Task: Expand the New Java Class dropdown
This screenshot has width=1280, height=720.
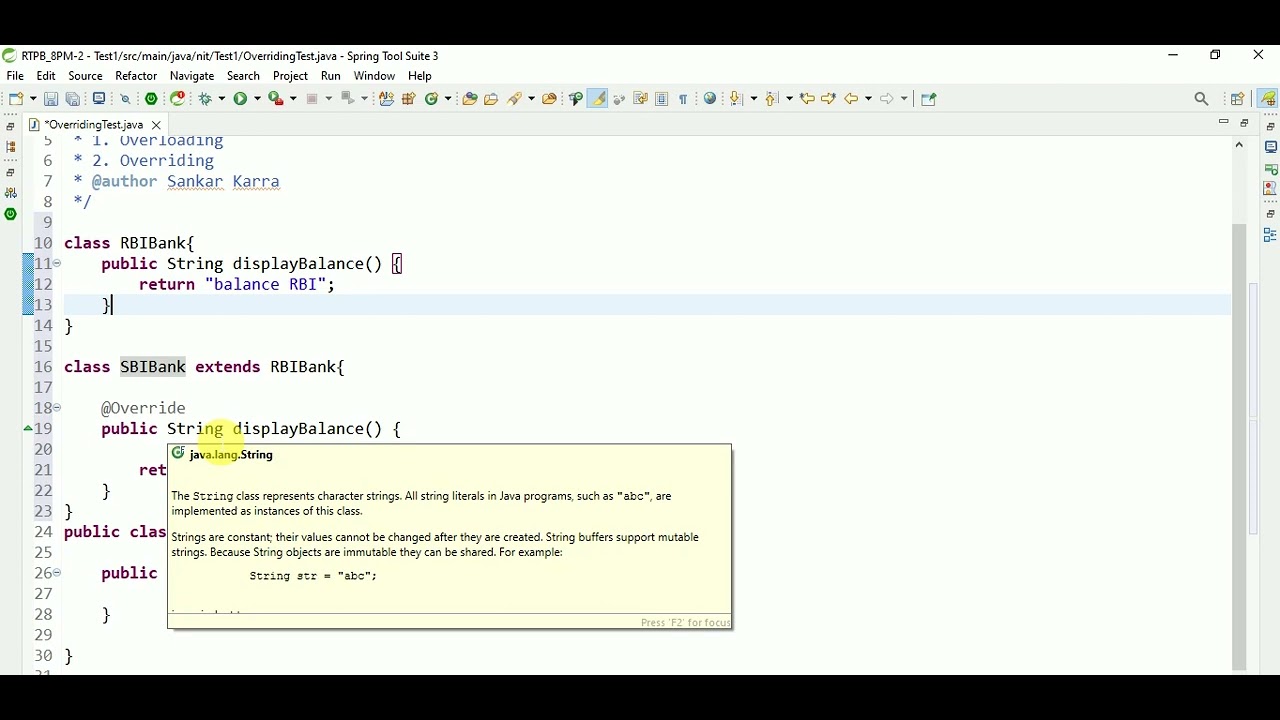Action: click(448, 99)
